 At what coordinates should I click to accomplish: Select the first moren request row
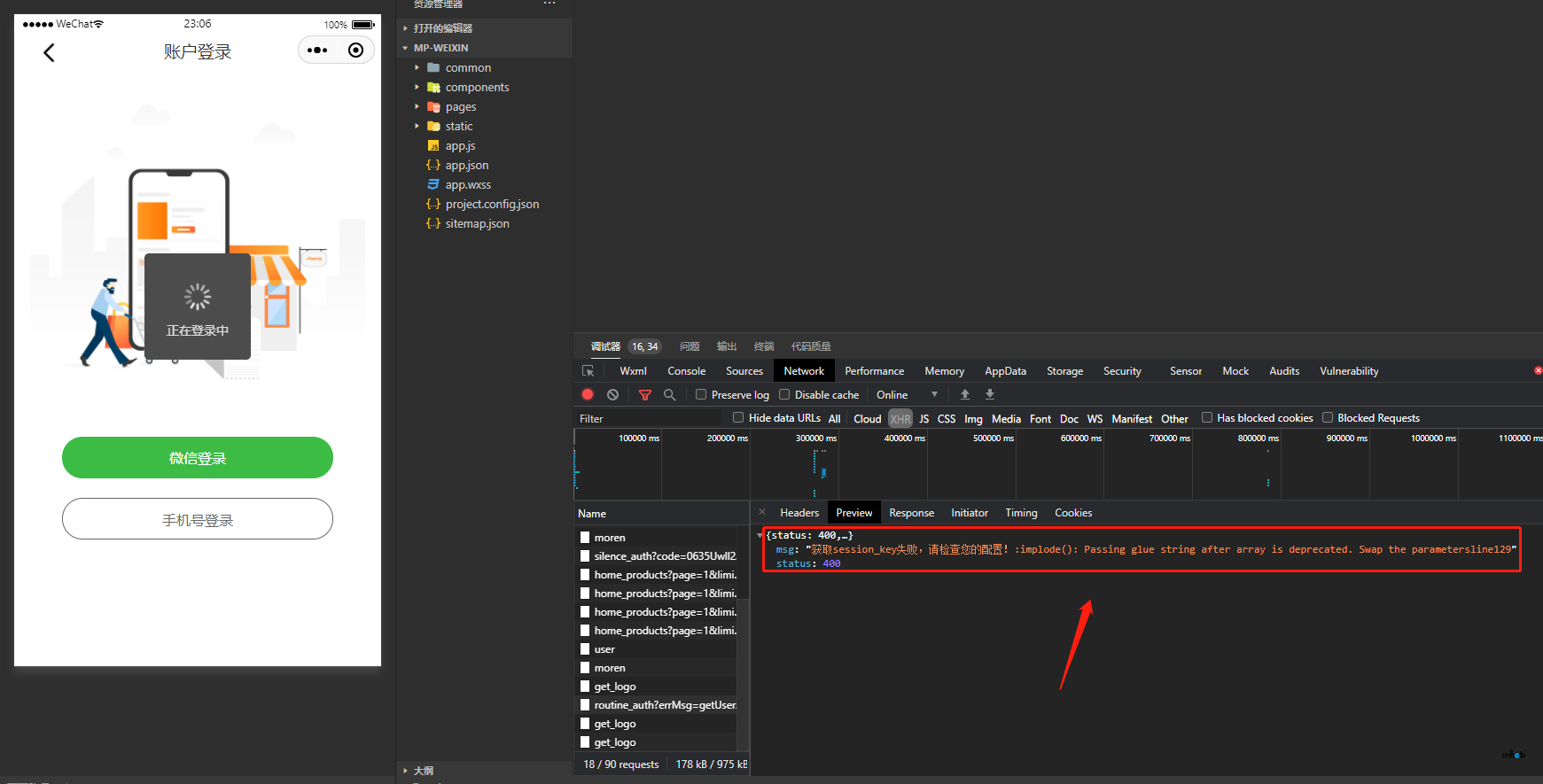(x=656, y=538)
